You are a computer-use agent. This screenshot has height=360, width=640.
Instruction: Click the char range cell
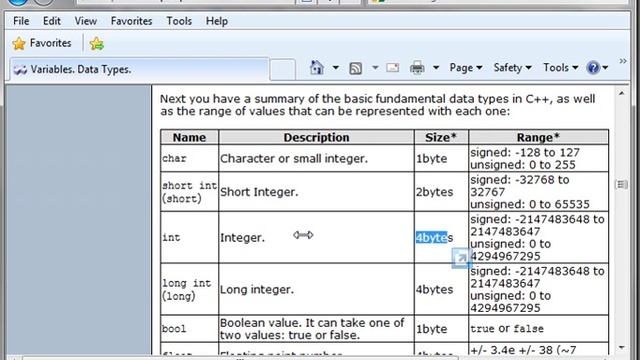click(538, 158)
